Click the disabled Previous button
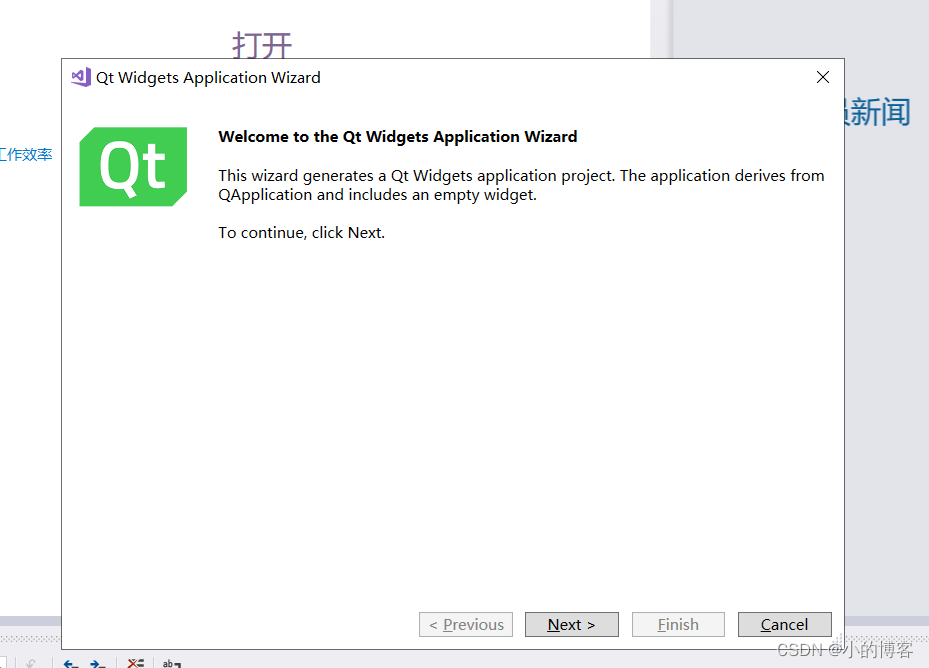This screenshot has height=668, width=929. (x=465, y=624)
